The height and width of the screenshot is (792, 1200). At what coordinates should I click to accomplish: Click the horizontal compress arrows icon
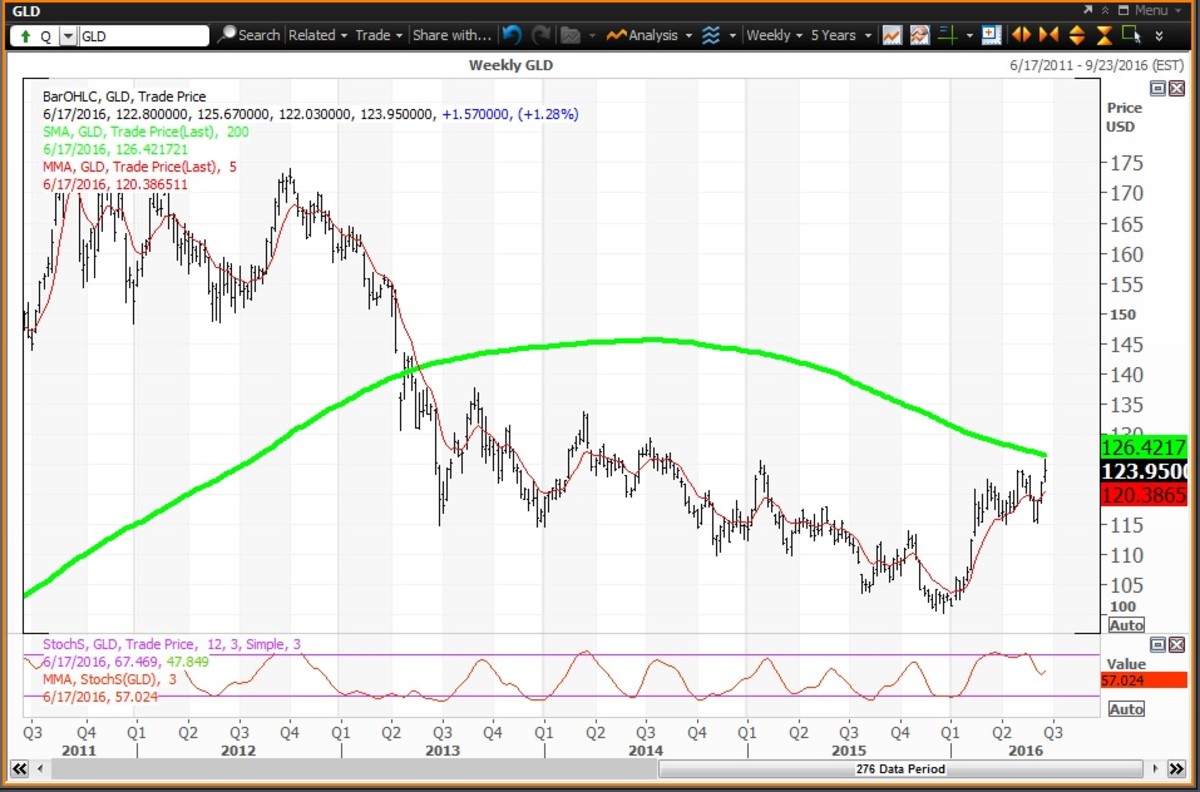point(1048,35)
